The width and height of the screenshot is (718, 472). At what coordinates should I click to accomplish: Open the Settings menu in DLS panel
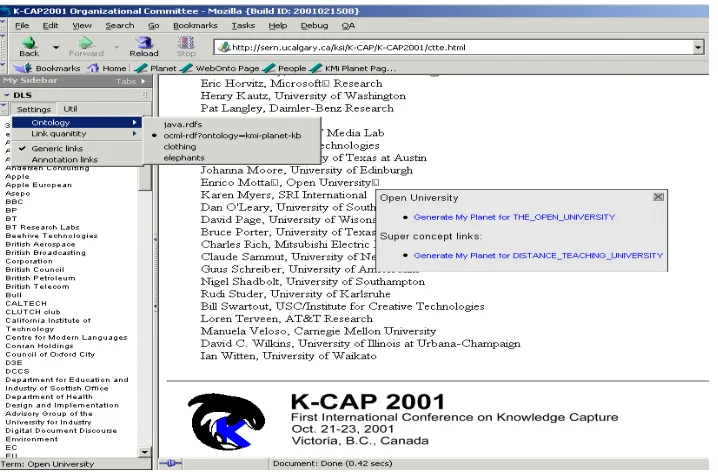click(x=33, y=109)
